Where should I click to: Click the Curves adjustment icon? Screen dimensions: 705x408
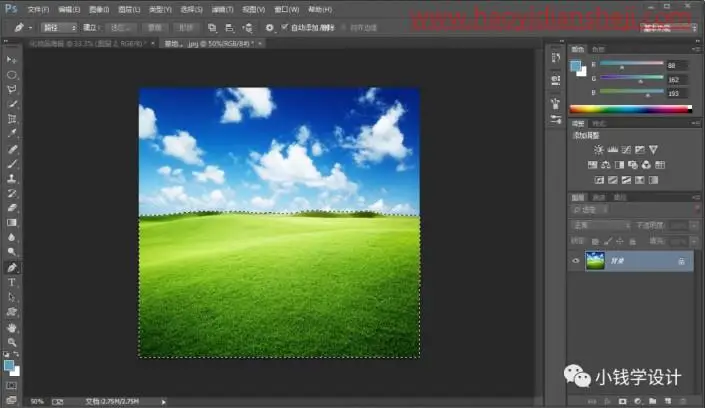[626, 149]
